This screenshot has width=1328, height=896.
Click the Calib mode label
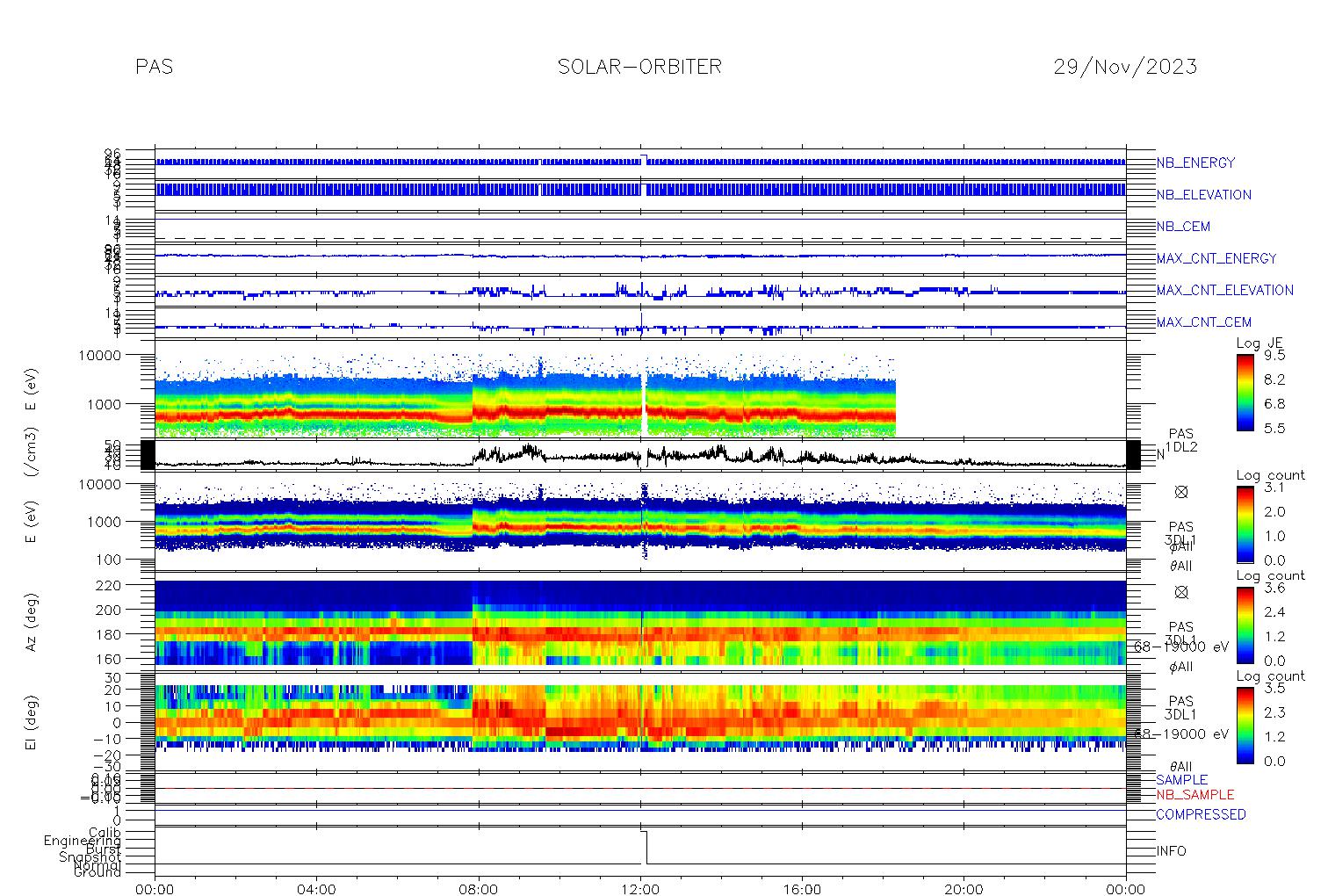105,832
